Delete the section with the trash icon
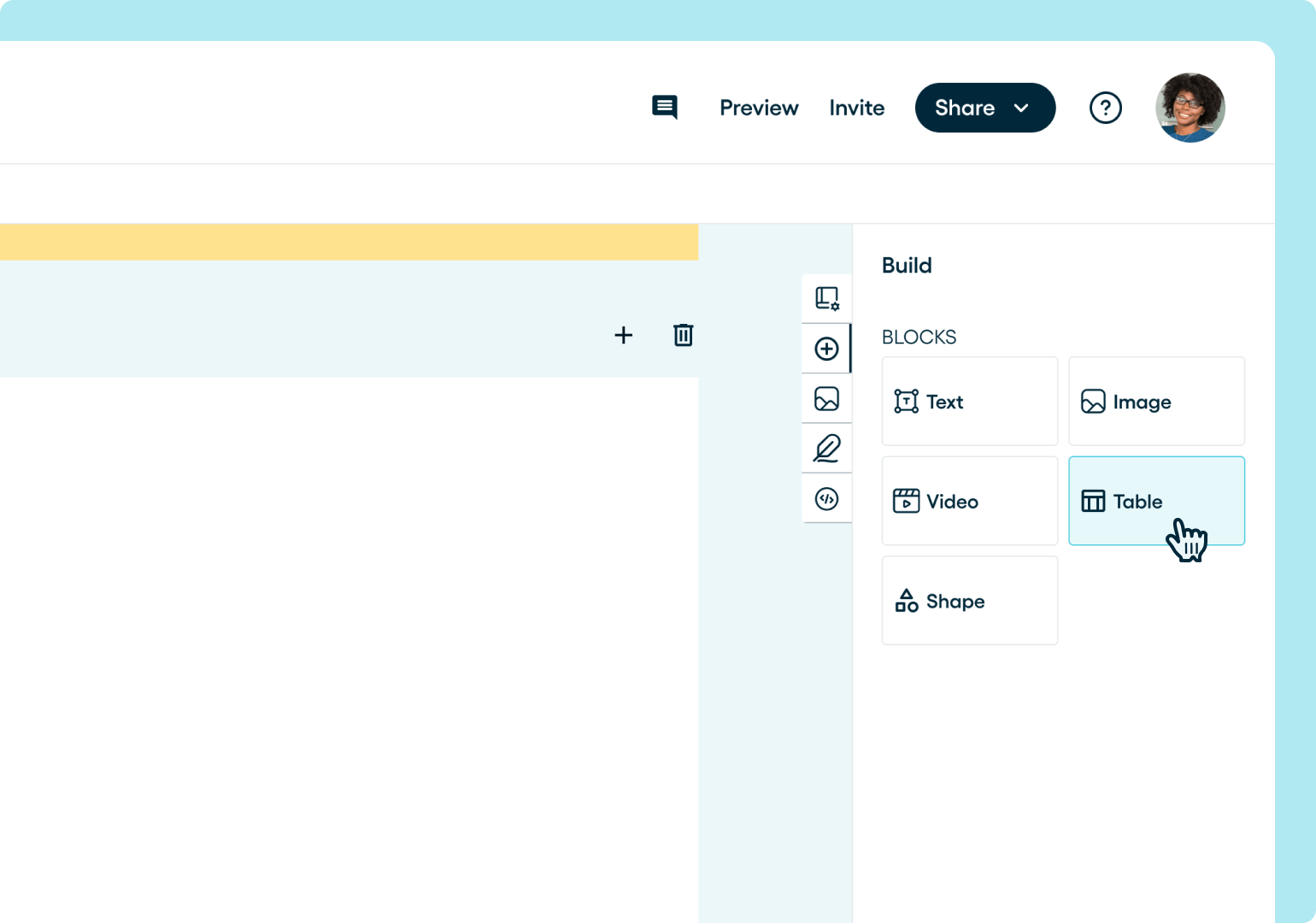Screen dimensions: 1316x923 coord(683,335)
